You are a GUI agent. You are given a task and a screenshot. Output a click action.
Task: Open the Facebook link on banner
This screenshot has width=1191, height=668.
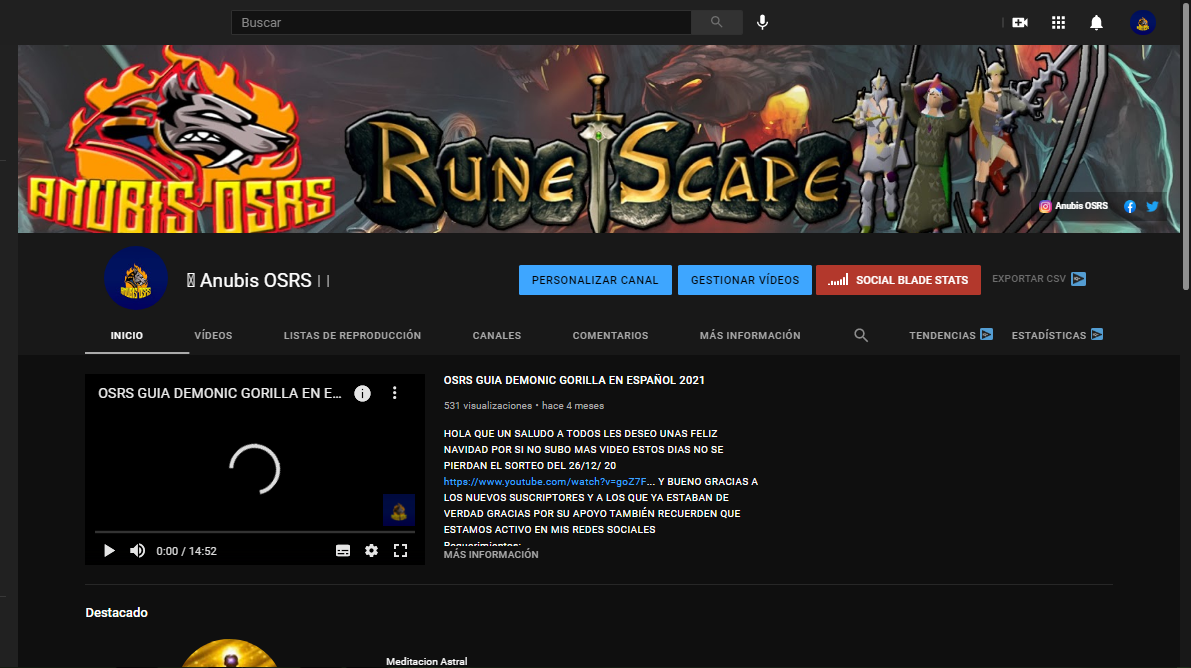point(1129,206)
